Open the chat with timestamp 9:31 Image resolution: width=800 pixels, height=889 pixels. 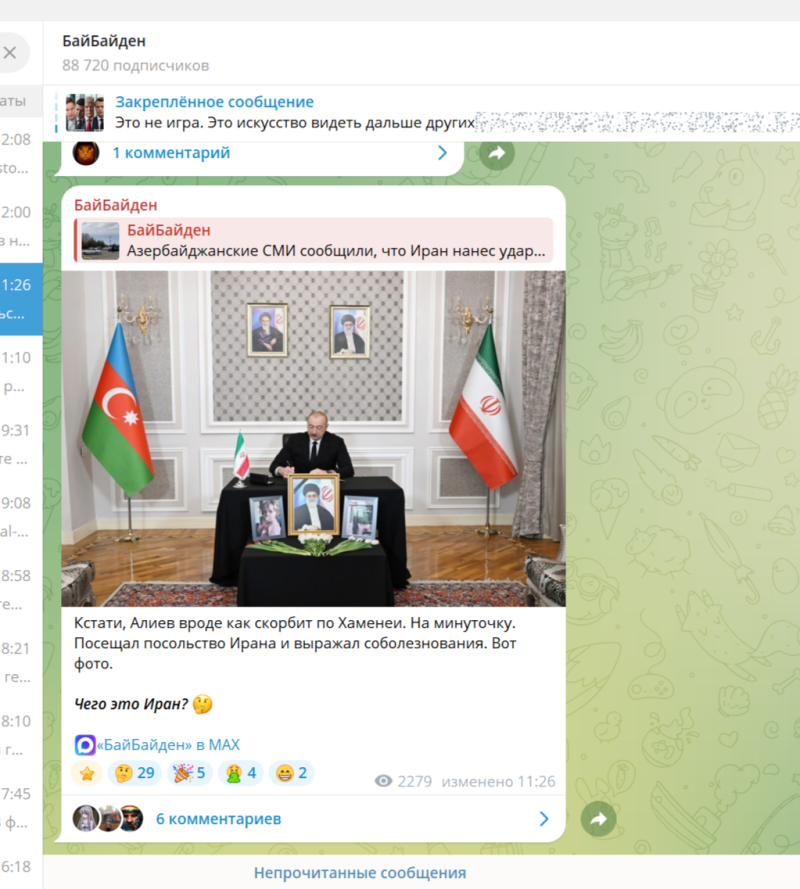click(x=21, y=444)
